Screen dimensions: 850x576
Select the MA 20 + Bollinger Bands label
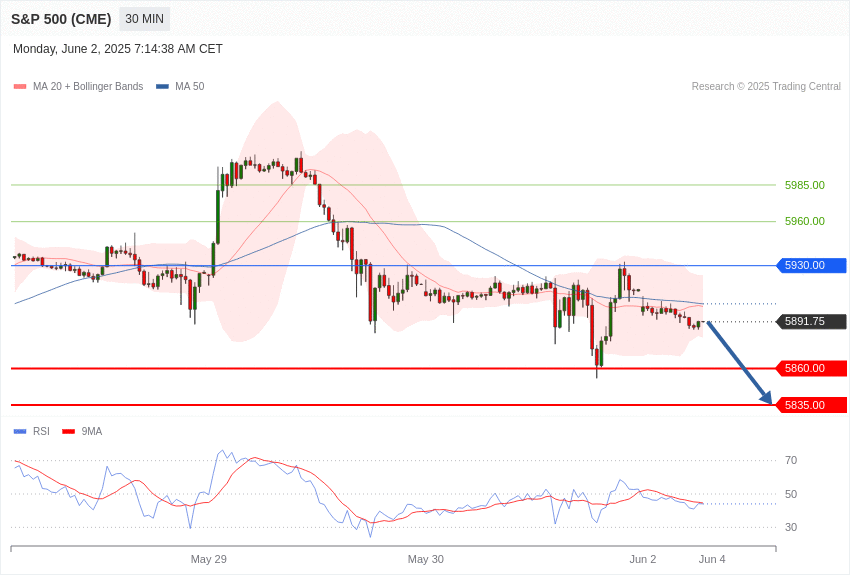(x=88, y=87)
